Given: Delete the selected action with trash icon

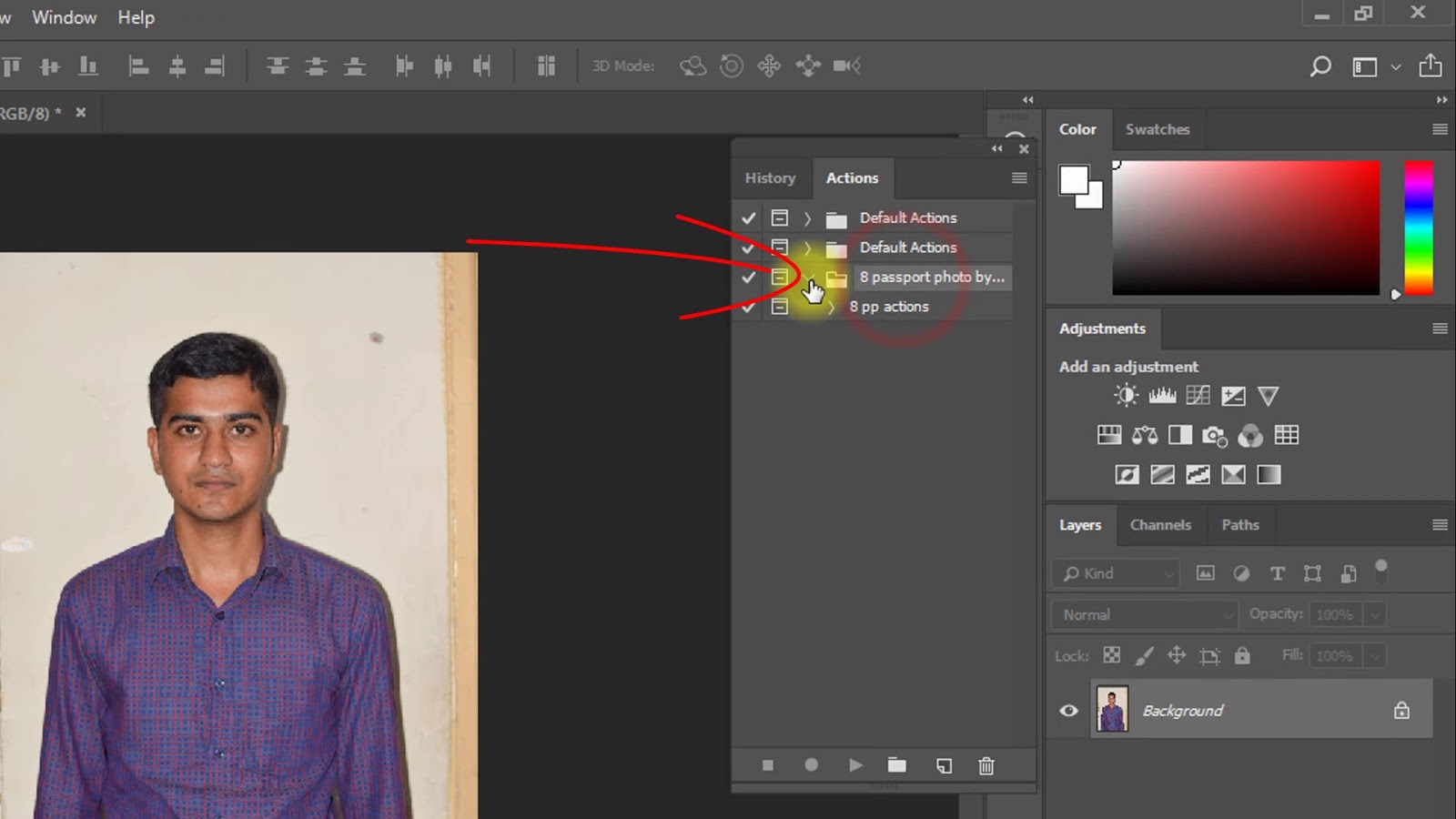Looking at the screenshot, I should click(x=986, y=766).
